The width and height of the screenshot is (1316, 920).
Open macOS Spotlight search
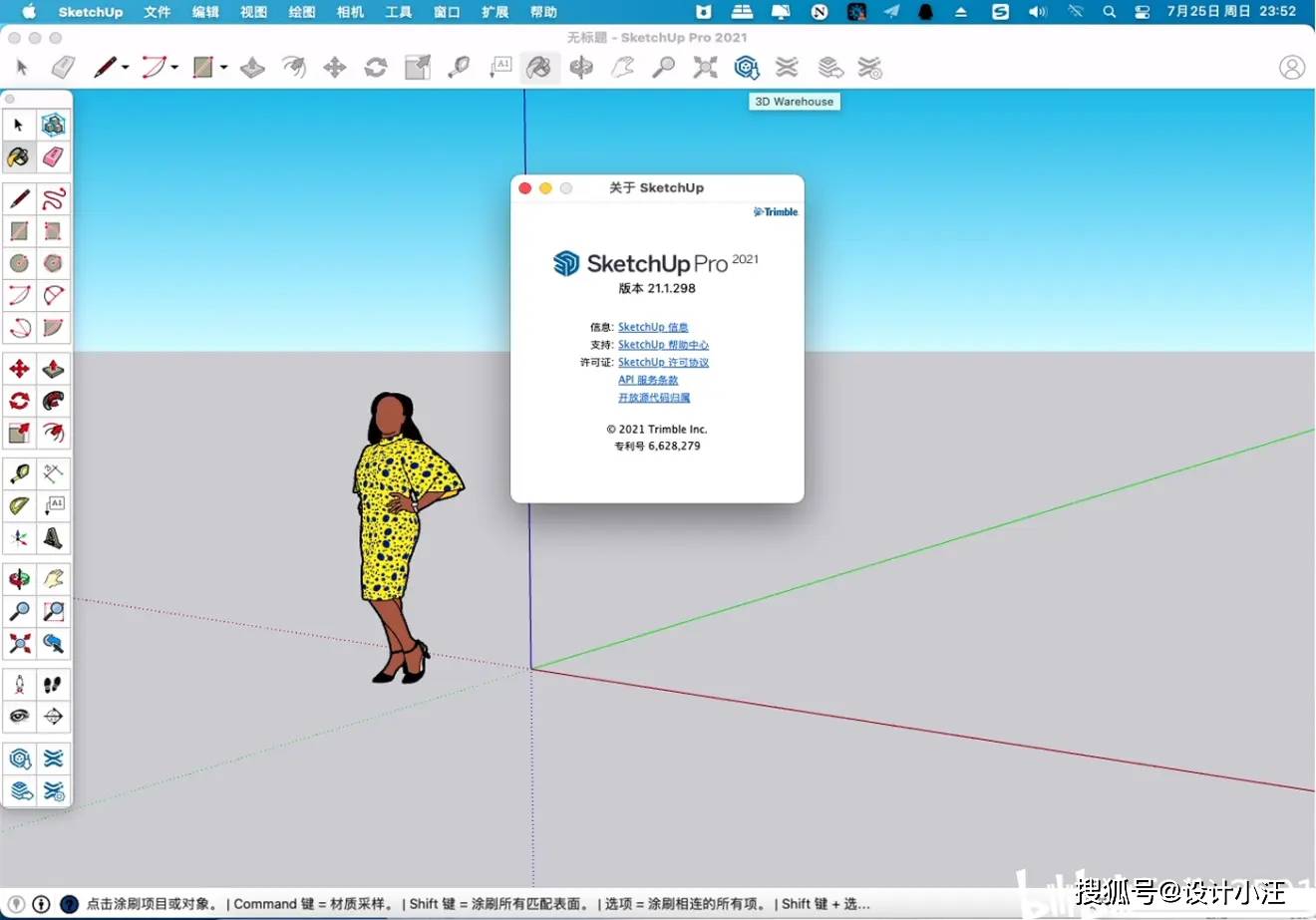[x=1109, y=12]
